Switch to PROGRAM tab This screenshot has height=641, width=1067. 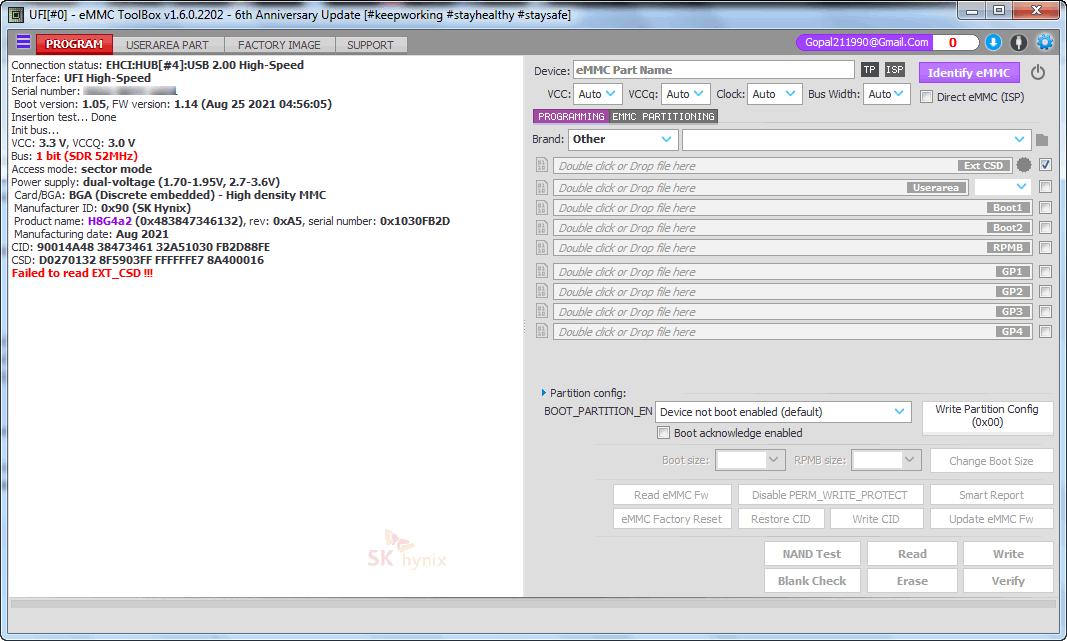click(74, 44)
